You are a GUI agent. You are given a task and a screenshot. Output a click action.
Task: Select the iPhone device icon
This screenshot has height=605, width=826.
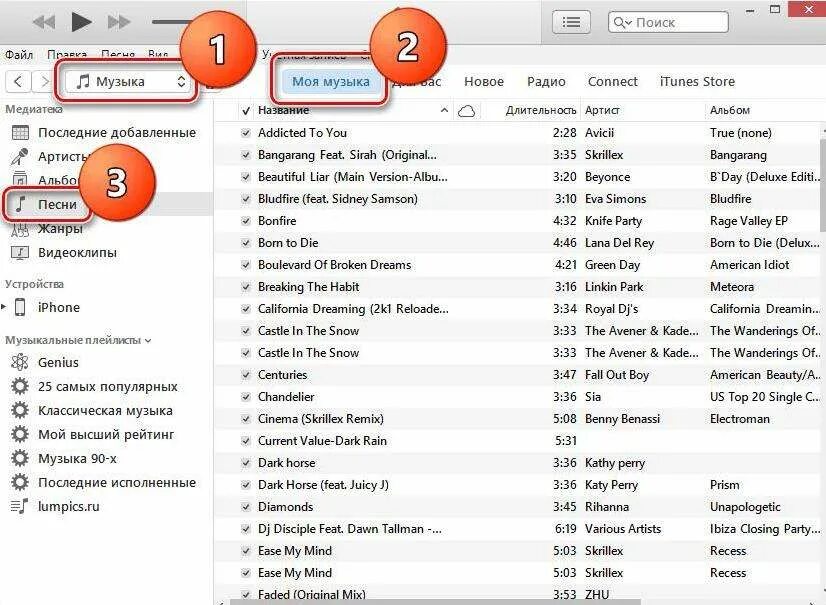20,307
